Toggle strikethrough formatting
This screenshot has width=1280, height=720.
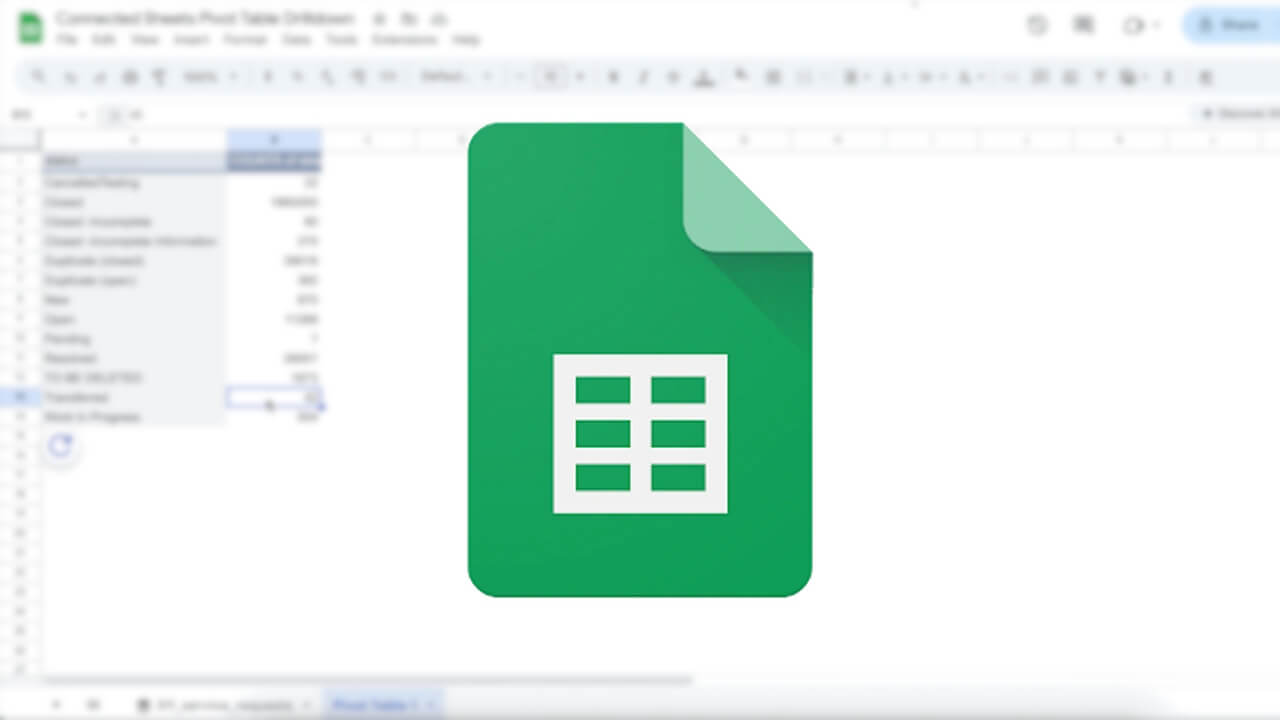[673, 77]
